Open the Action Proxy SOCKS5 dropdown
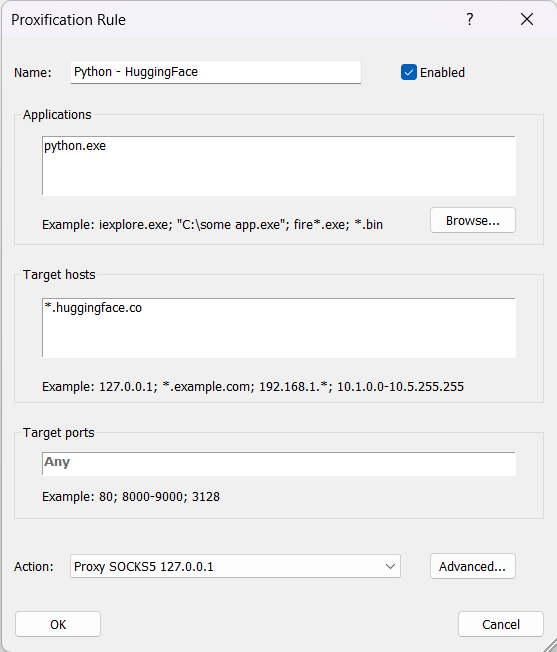Image resolution: width=557 pixels, height=652 pixels. (x=235, y=566)
